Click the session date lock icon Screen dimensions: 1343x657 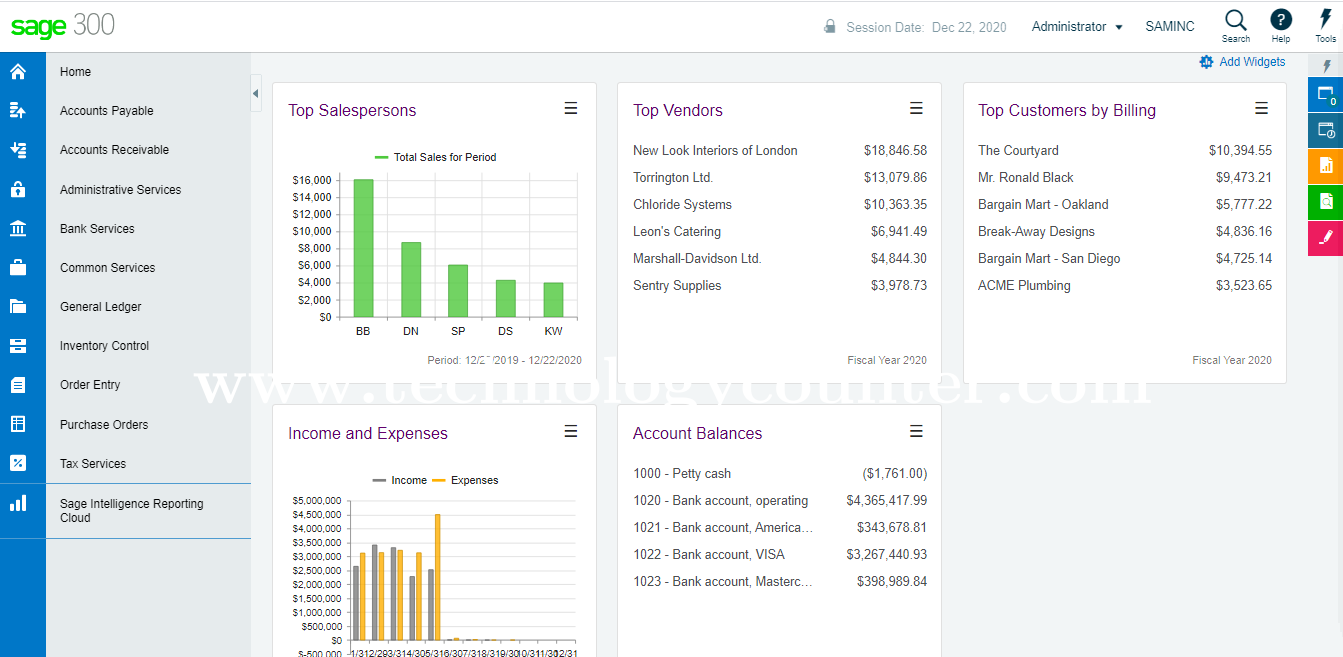(x=830, y=27)
